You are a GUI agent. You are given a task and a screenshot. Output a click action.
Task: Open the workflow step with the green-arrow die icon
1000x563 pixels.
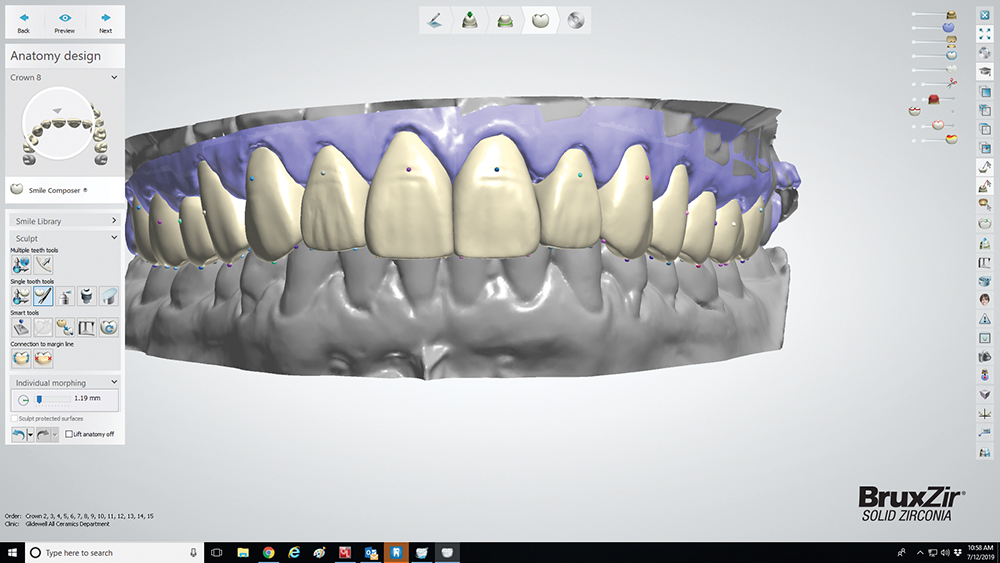tap(470, 20)
